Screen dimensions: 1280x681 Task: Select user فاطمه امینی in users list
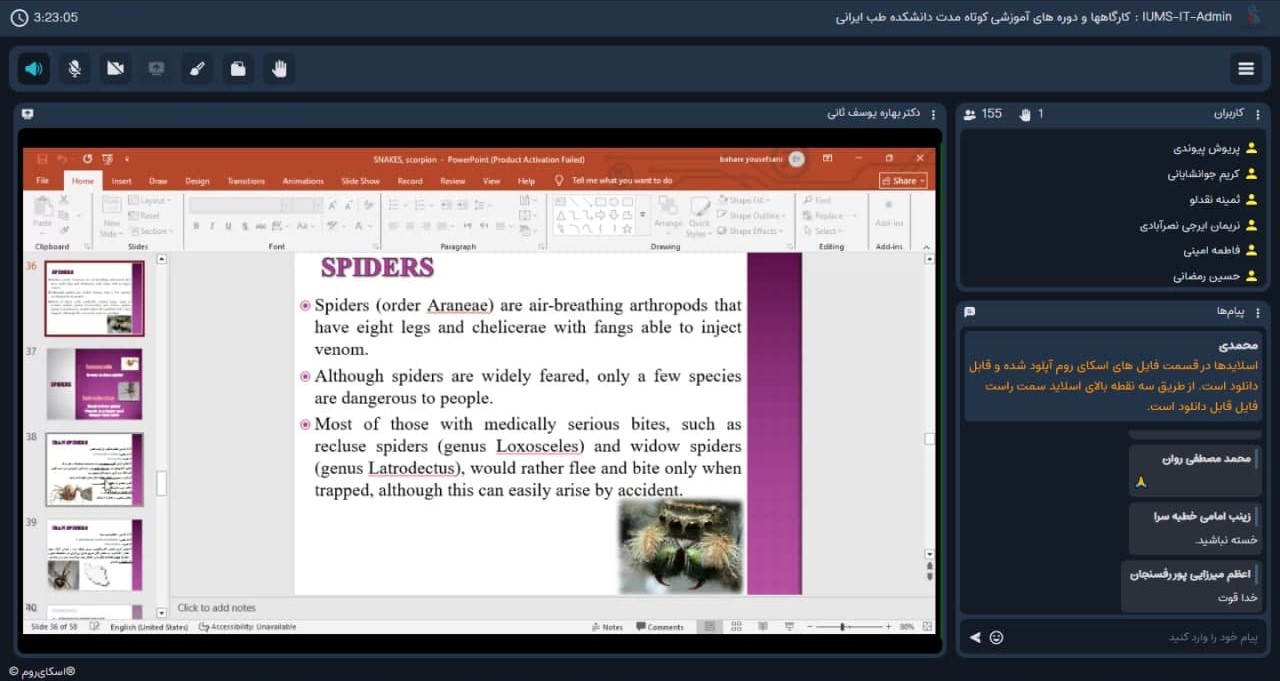click(x=1211, y=250)
